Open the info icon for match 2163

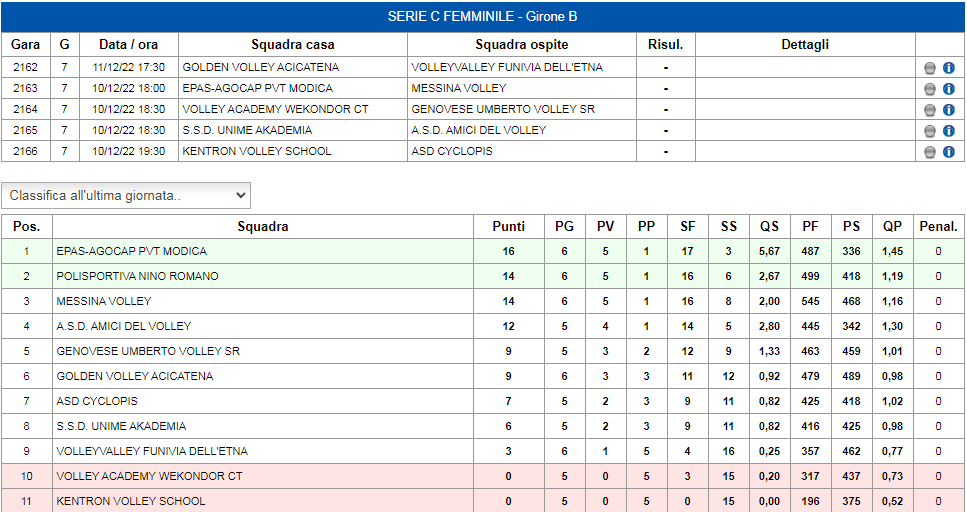tap(948, 89)
